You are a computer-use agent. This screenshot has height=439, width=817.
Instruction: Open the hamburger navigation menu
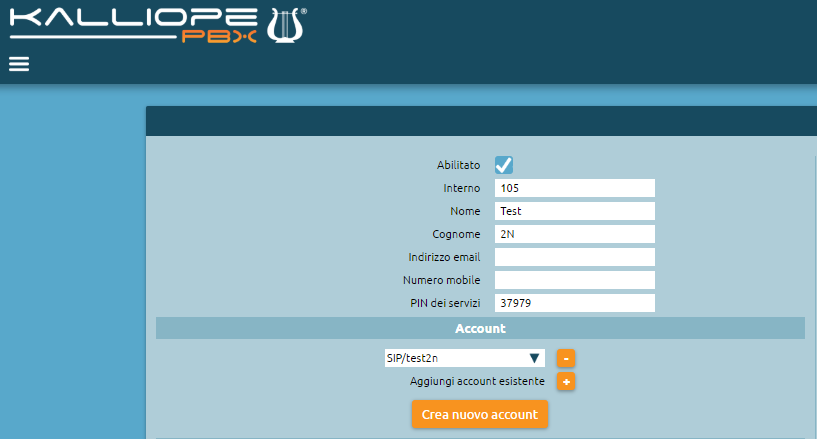click(19, 64)
